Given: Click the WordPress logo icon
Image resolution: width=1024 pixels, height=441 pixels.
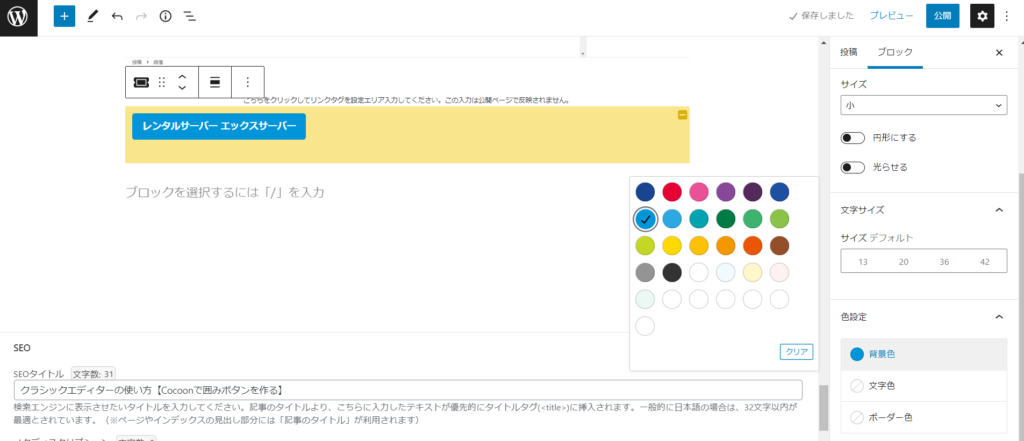Looking at the screenshot, I should [x=18, y=17].
